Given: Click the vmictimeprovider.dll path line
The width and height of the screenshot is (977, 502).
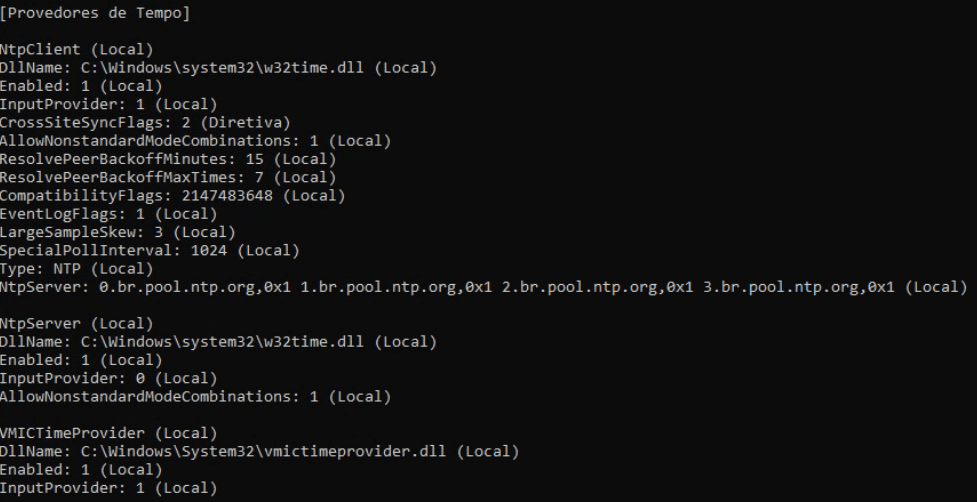Looking at the screenshot, I should click(259, 451).
